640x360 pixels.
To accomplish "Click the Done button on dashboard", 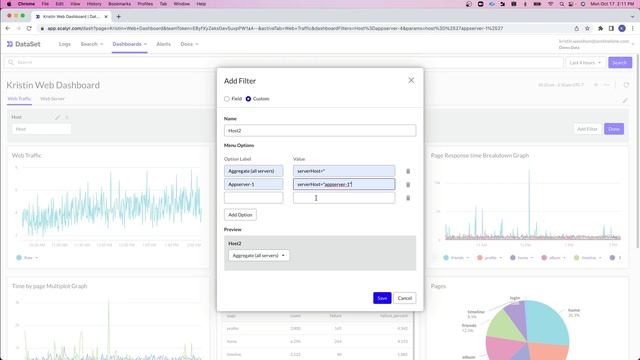I will pyautogui.click(x=614, y=129).
